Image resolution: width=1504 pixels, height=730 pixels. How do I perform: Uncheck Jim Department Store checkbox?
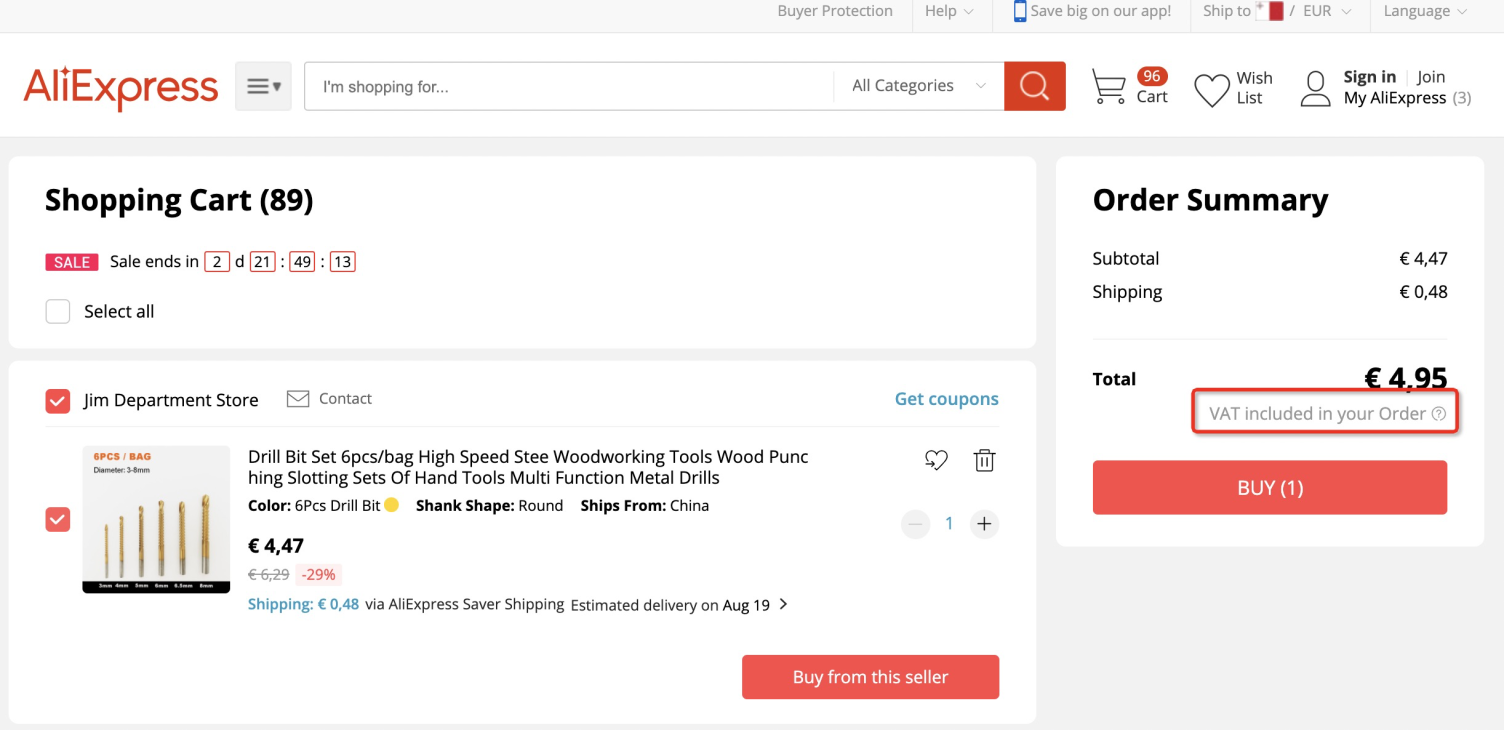(58, 401)
